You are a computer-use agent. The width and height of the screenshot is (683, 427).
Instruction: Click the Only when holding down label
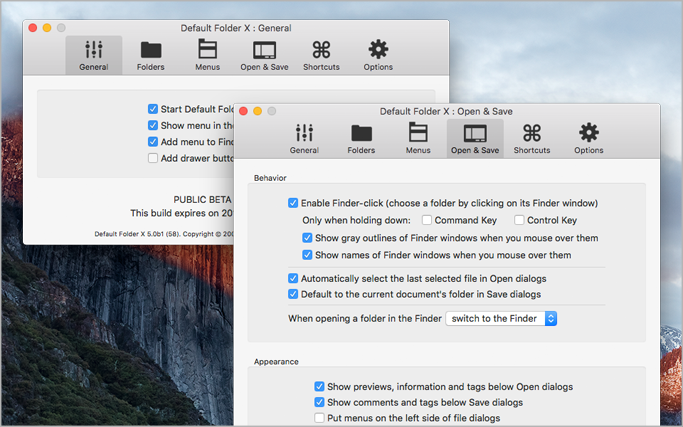tap(356, 220)
